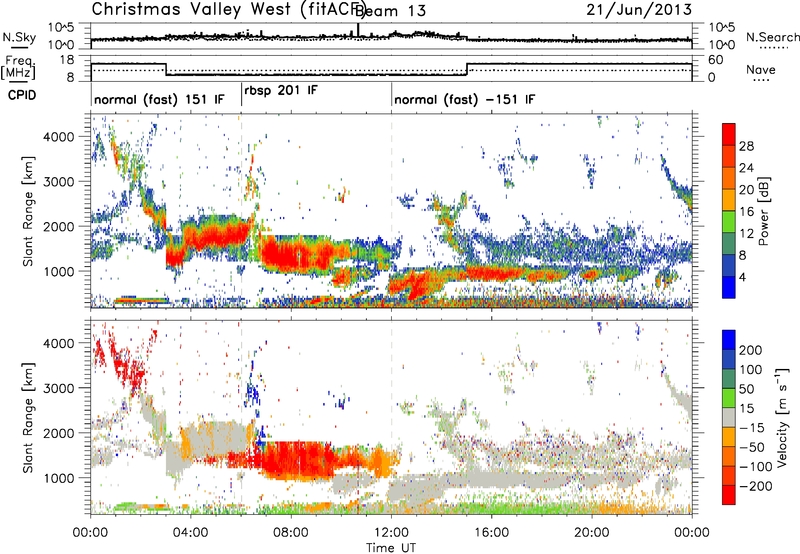Click the tall noise spike near Beam 13 label
The height and width of the screenshot is (554, 800).
click(x=358, y=30)
